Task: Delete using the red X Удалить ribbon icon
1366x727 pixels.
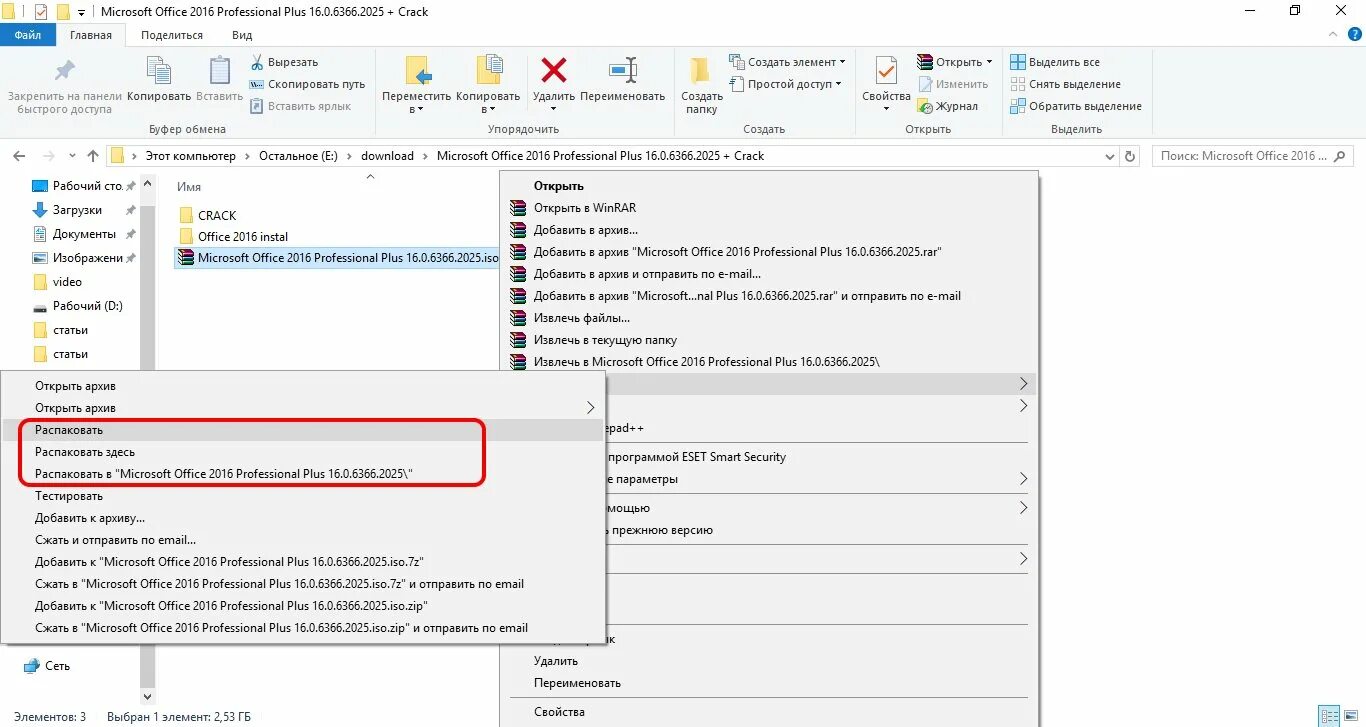Action: 554,70
